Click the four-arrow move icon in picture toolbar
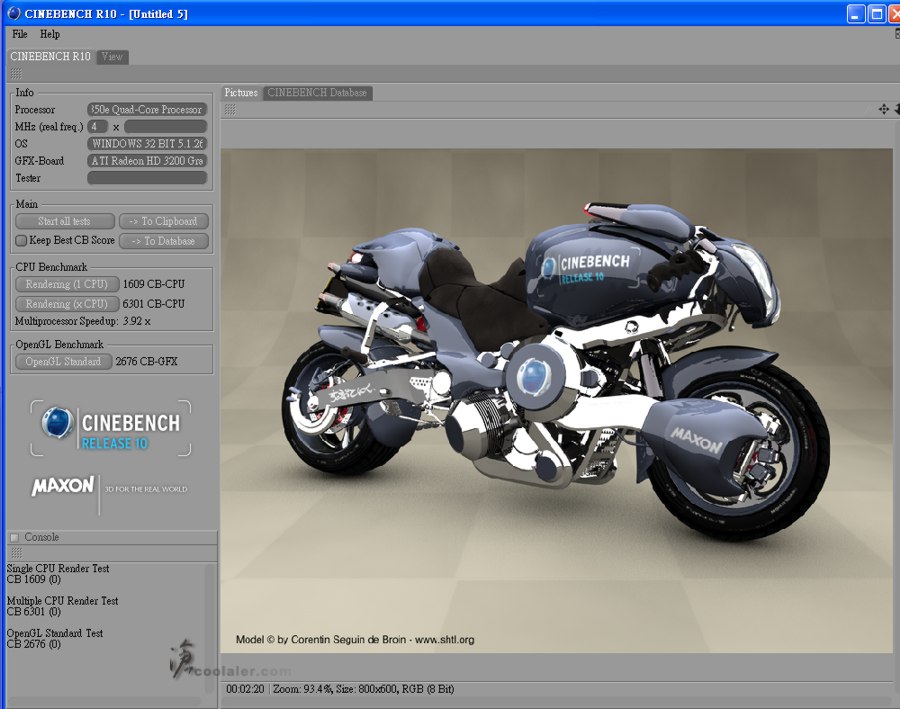 click(x=883, y=109)
